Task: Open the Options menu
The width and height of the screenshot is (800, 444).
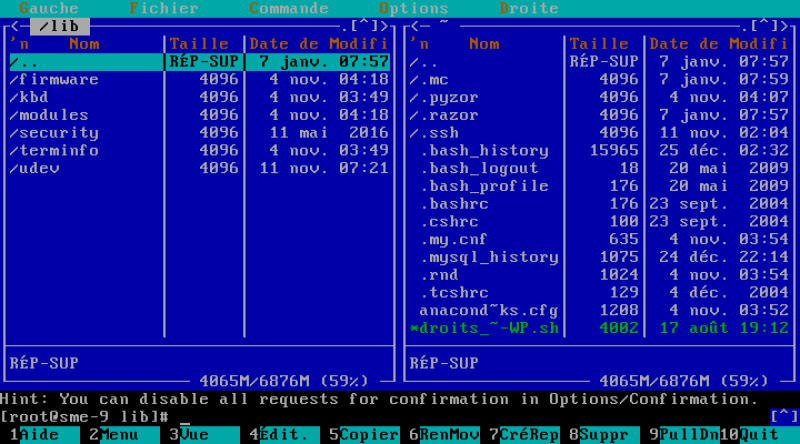Action: tap(414, 8)
